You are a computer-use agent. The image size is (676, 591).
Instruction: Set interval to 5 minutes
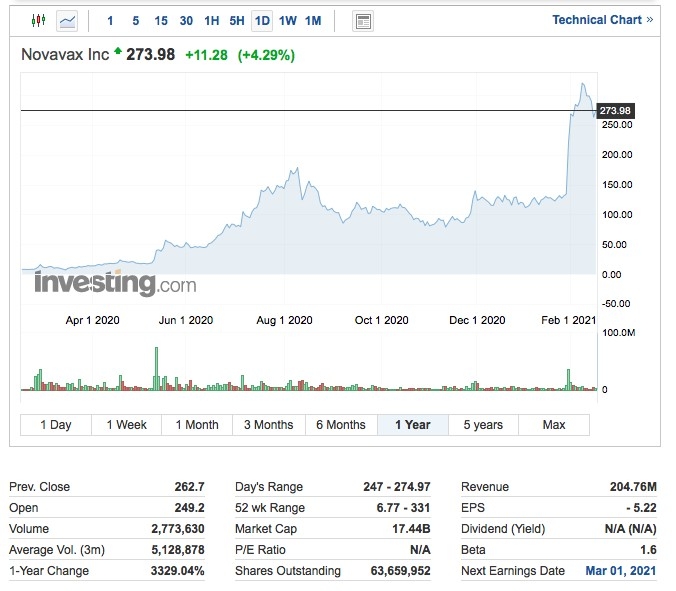click(136, 21)
